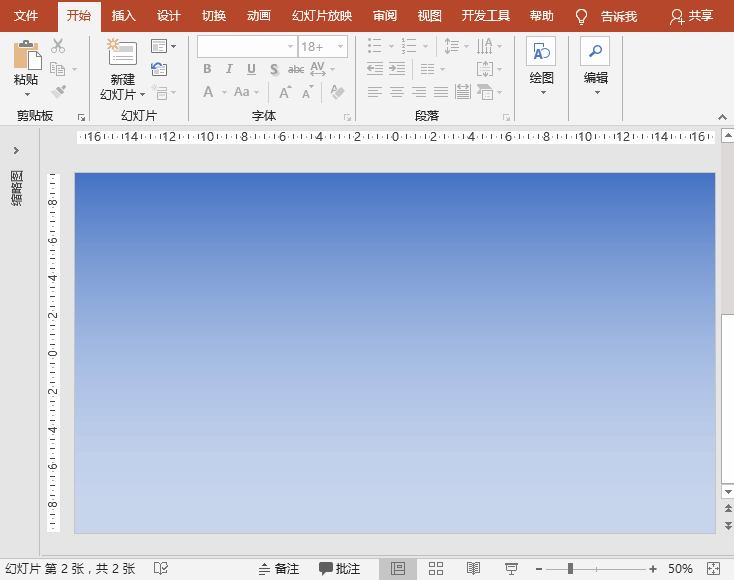Switch to Reading view
734x580 pixels.
(473, 569)
